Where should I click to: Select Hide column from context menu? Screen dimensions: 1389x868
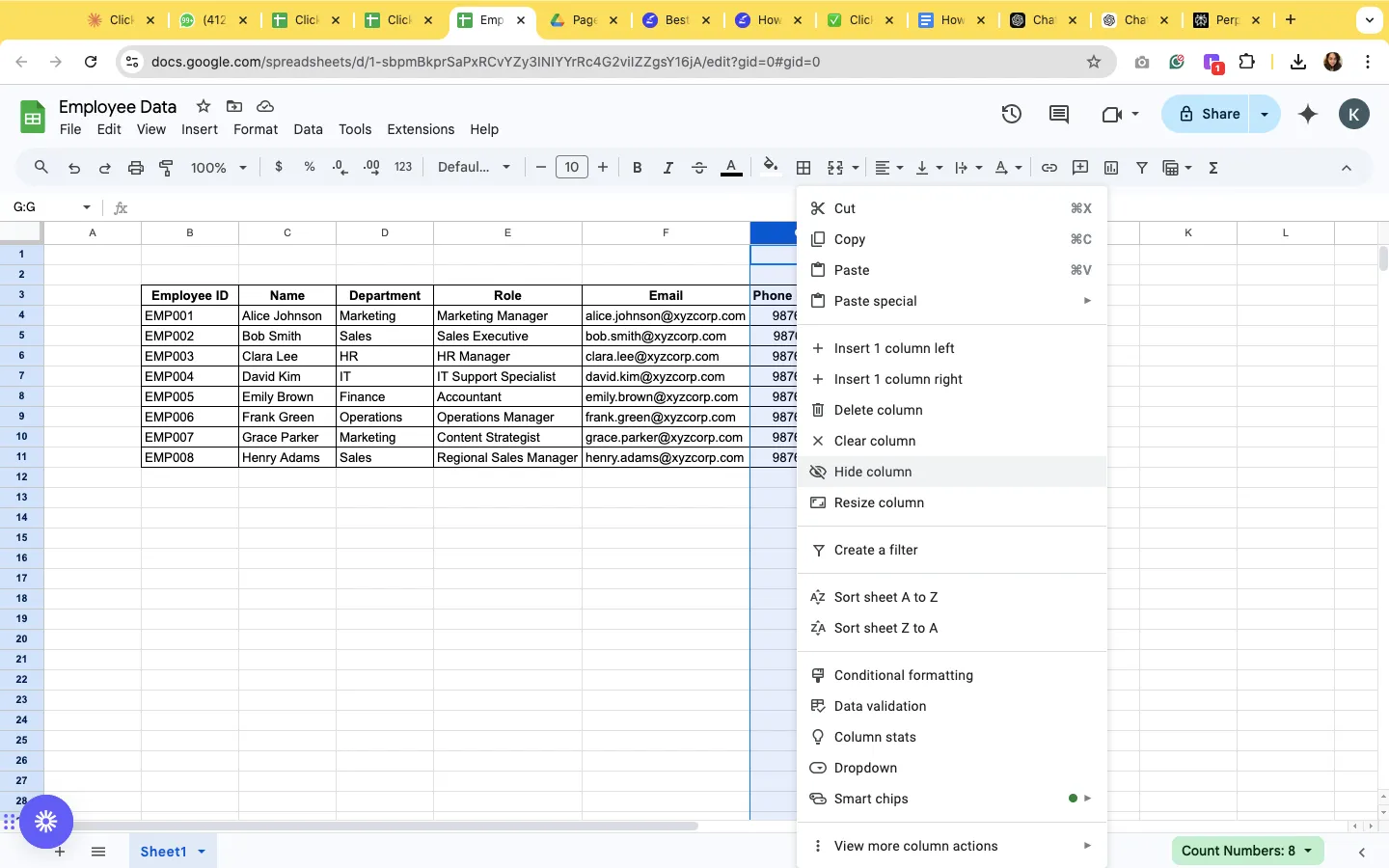[x=951, y=472]
